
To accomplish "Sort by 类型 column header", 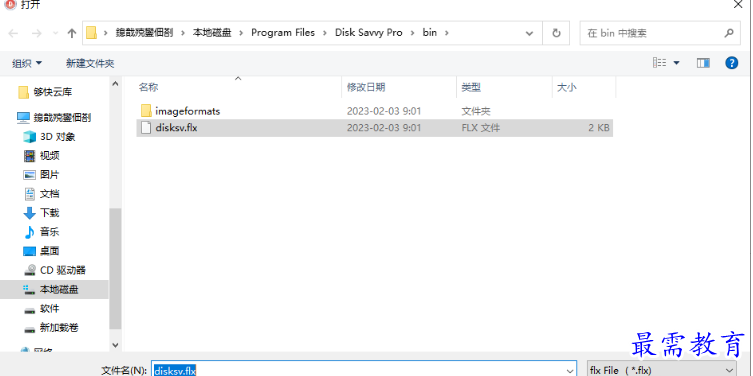I will [471, 87].
